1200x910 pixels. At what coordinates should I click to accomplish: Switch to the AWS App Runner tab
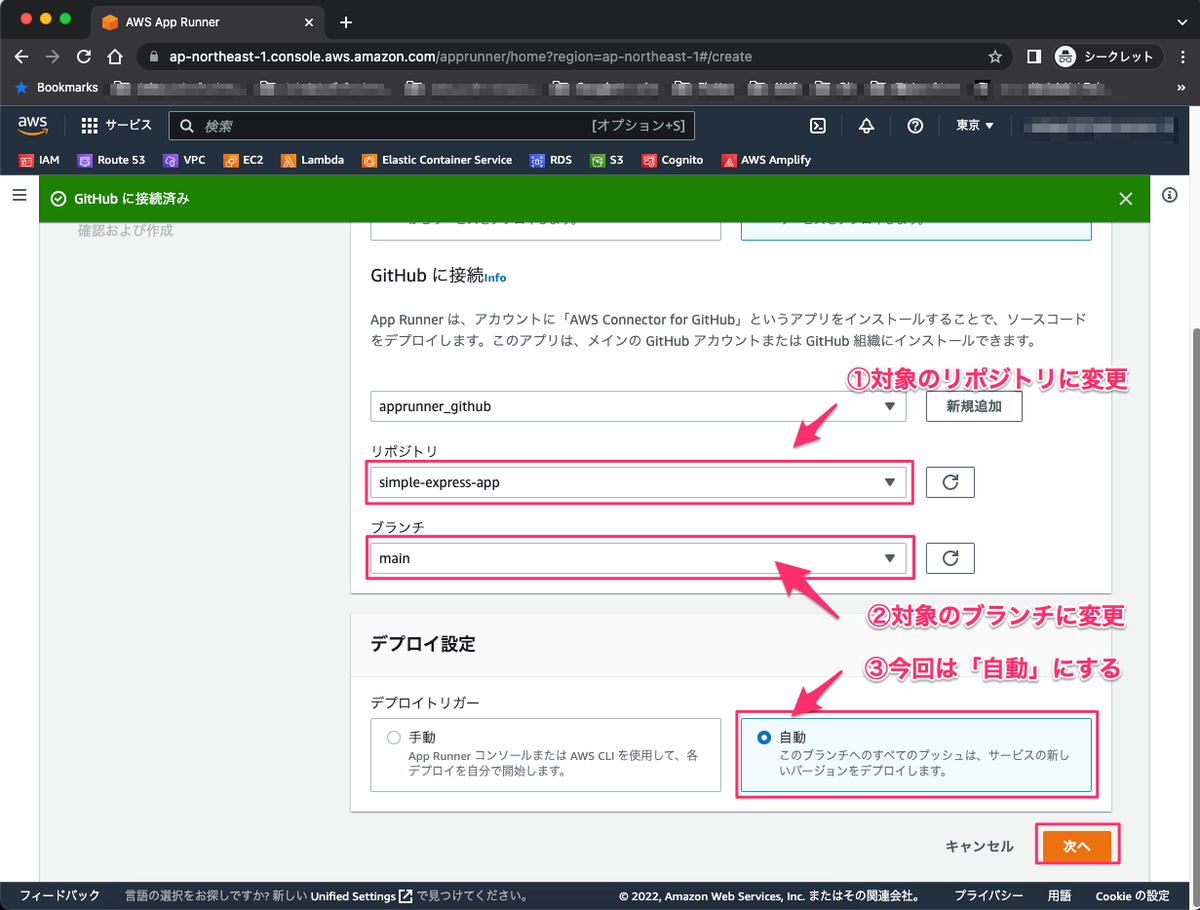click(207, 22)
